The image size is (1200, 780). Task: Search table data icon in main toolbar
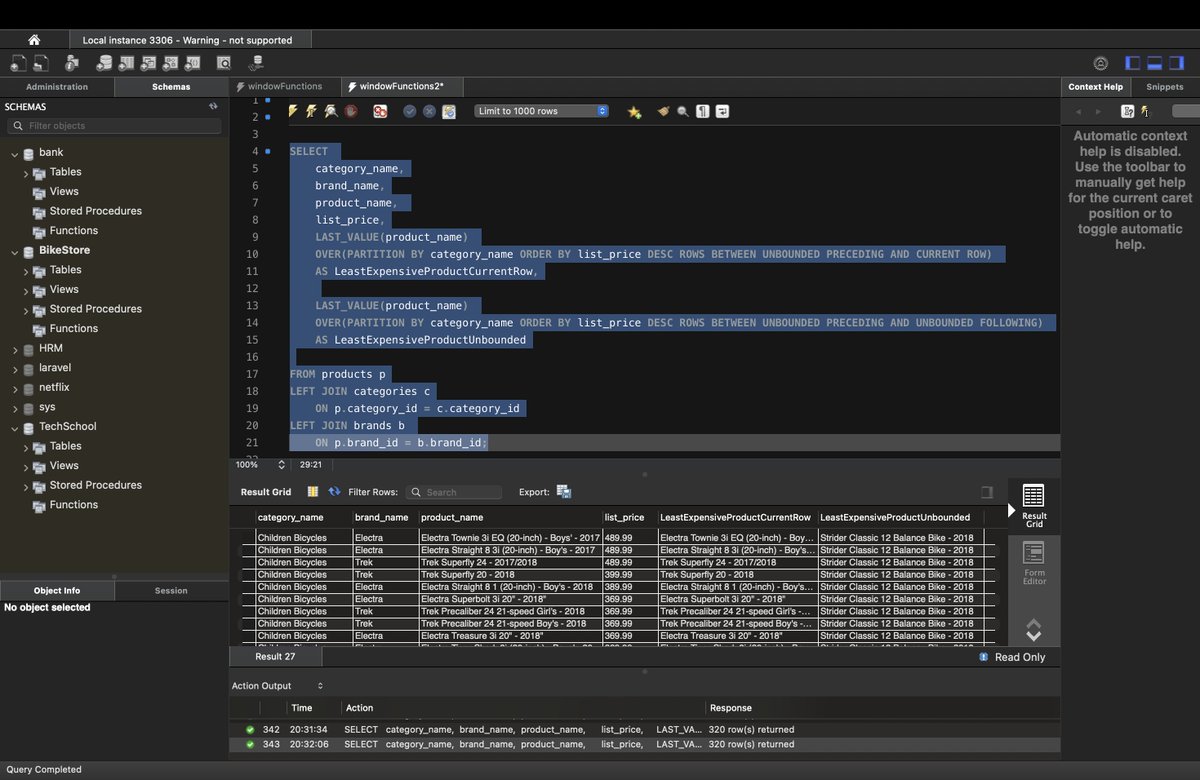click(x=224, y=63)
